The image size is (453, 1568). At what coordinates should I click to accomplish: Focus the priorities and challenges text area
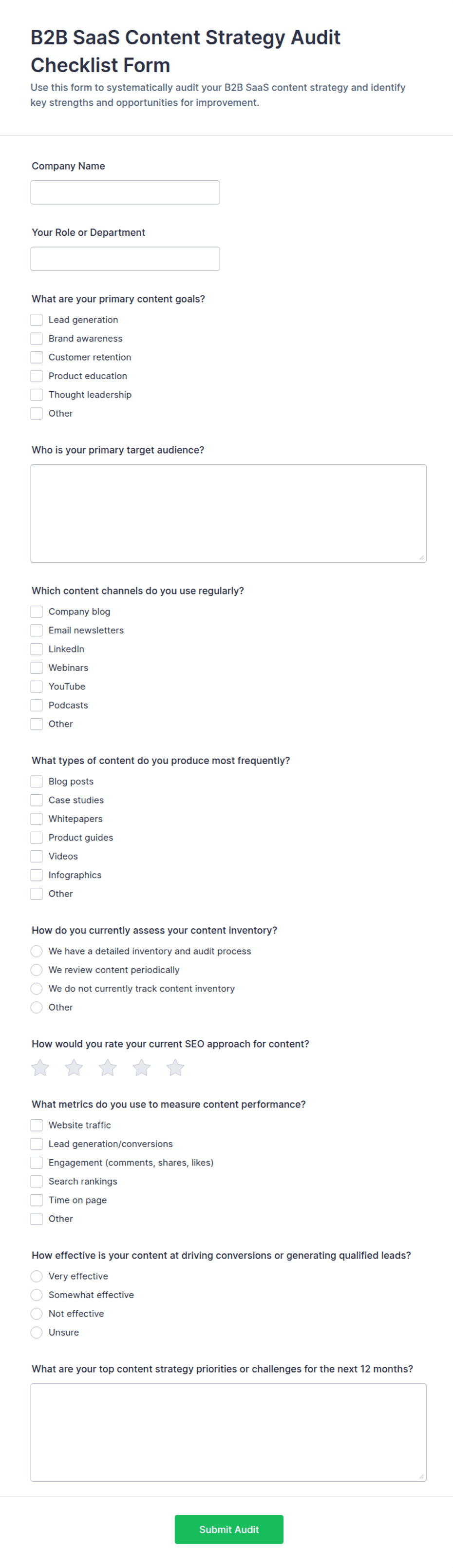click(228, 1432)
